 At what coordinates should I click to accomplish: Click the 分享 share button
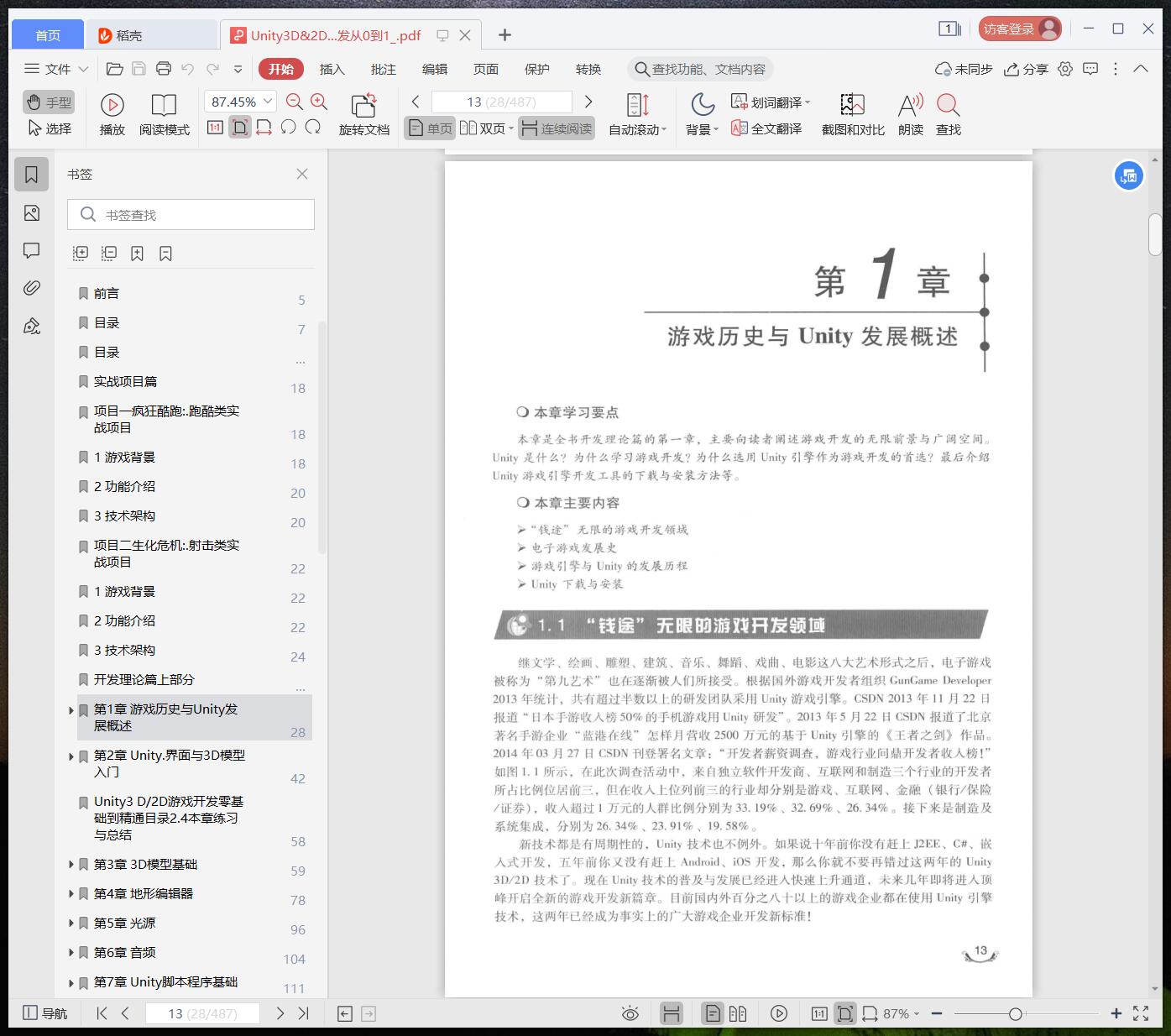click(x=1026, y=69)
